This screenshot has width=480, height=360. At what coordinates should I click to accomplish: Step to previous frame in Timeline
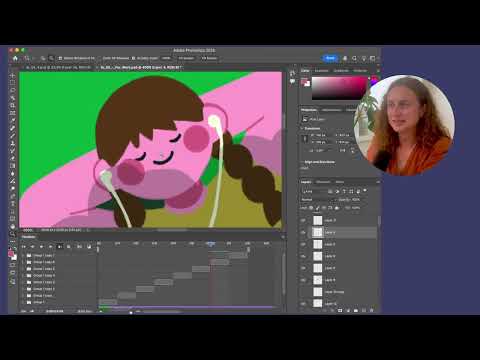click(33, 247)
